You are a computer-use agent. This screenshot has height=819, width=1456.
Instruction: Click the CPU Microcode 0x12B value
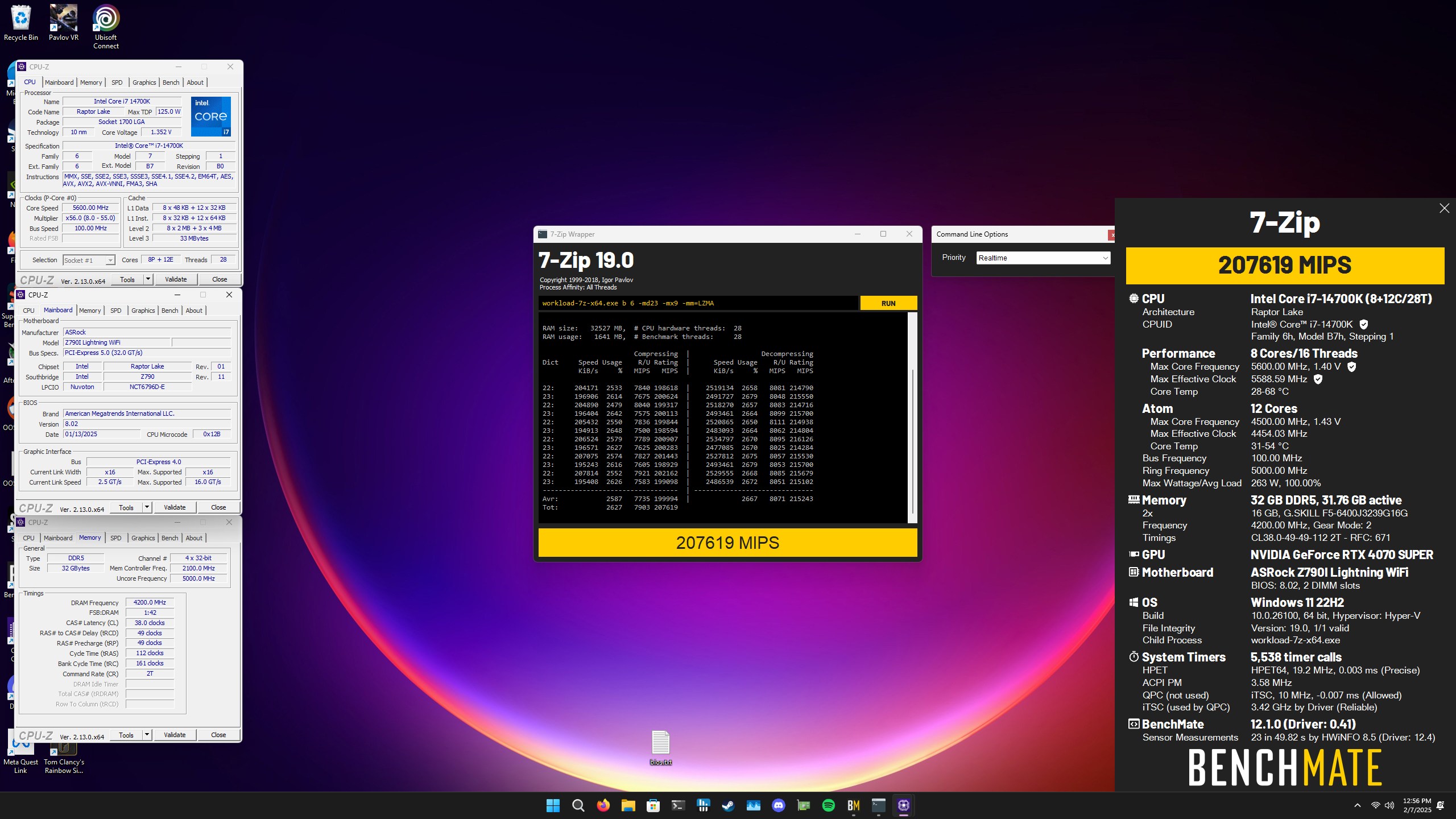coord(212,434)
